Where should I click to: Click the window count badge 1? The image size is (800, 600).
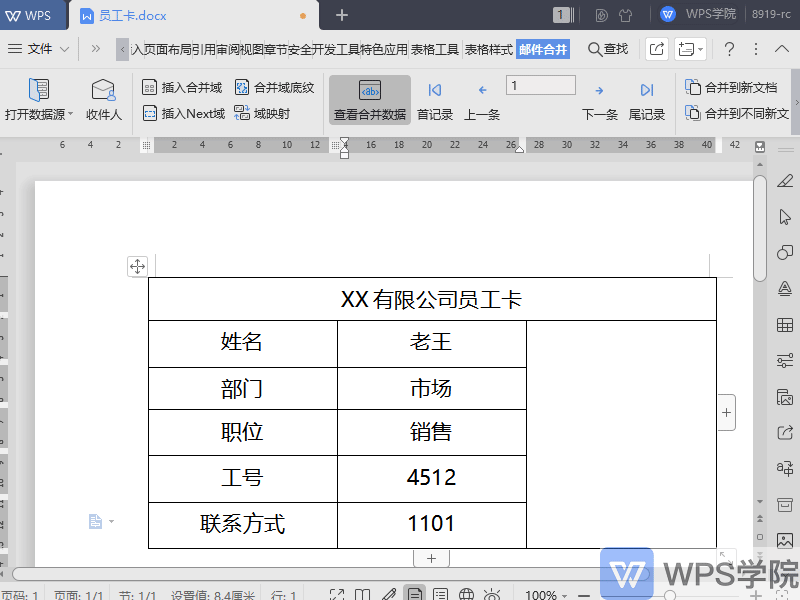click(561, 15)
